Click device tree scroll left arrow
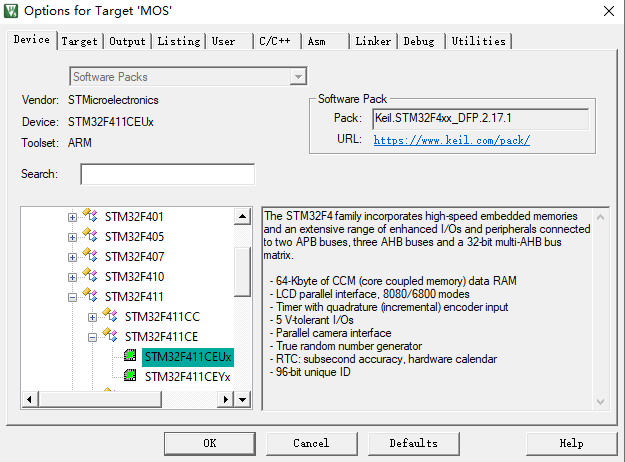The height and width of the screenshot is (462, 625). pos(29,399)
